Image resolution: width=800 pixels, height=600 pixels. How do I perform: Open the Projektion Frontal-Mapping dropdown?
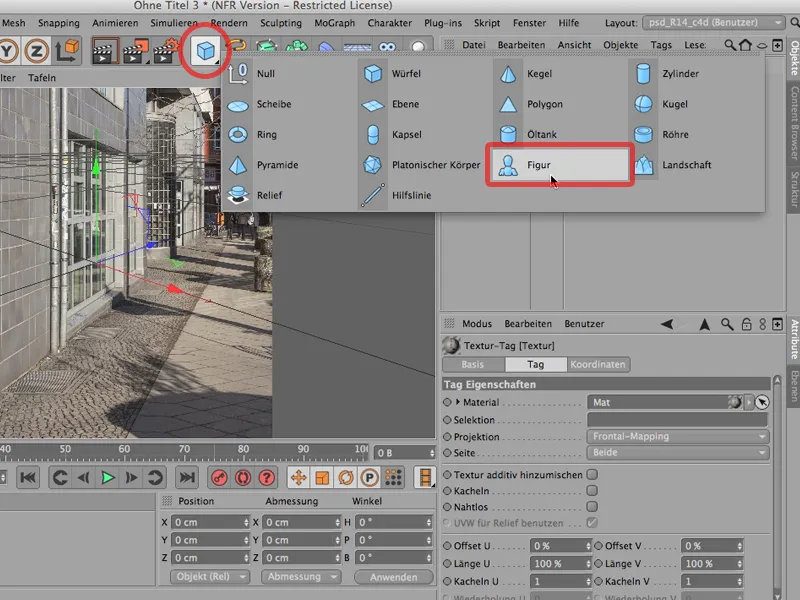point(678,437)
